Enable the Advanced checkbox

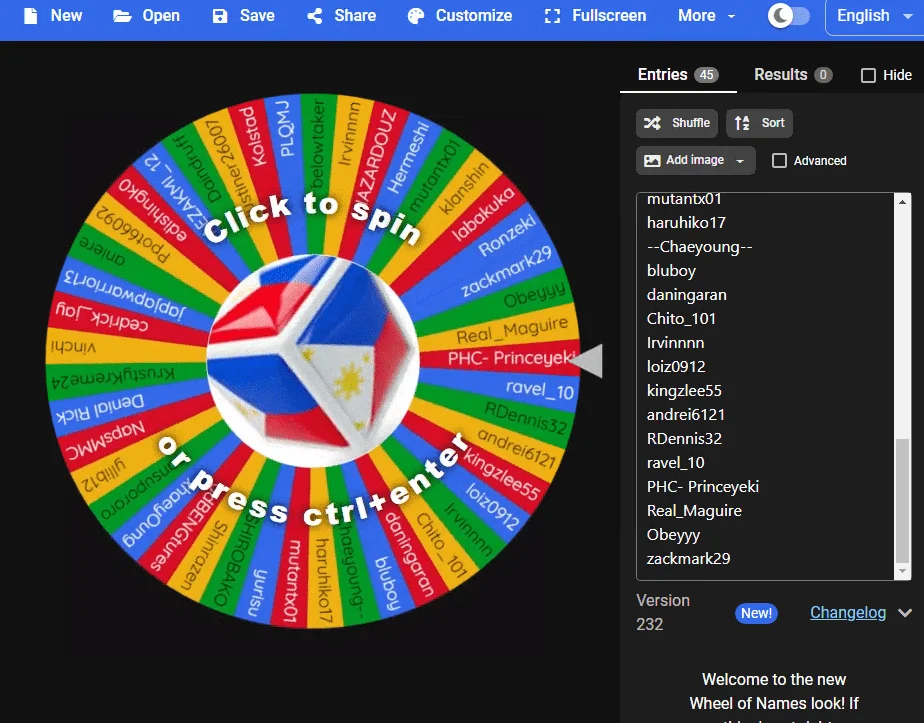coord(779,160)
